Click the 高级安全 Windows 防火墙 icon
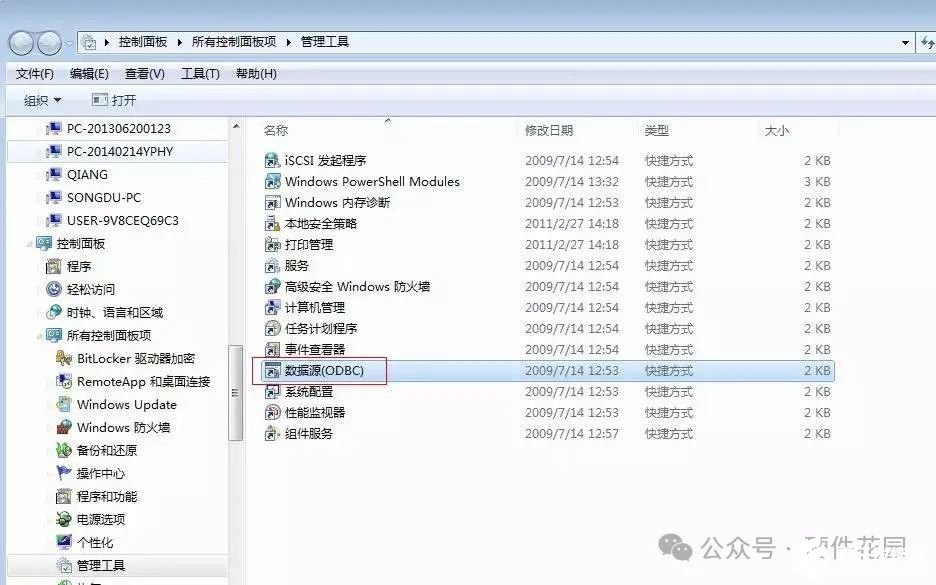 pyautogui.click(x=272, y=287)
